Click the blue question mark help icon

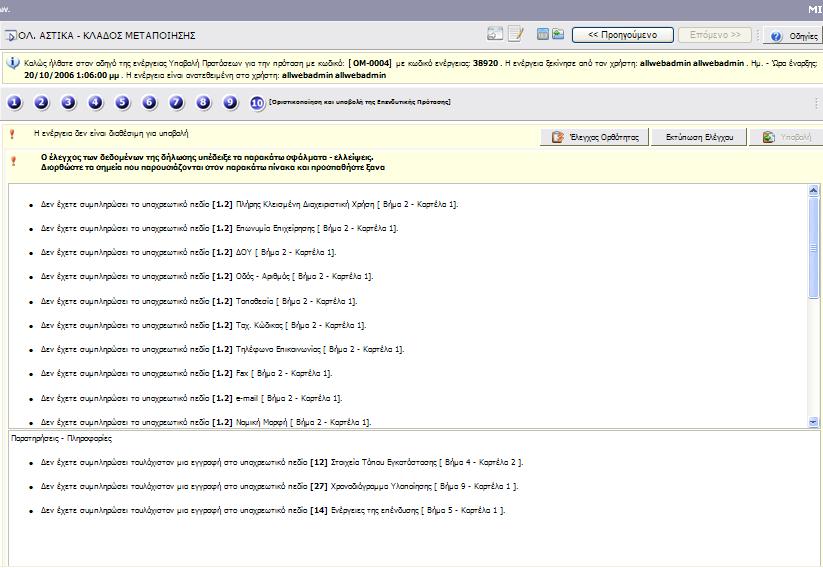click(777, 36)
